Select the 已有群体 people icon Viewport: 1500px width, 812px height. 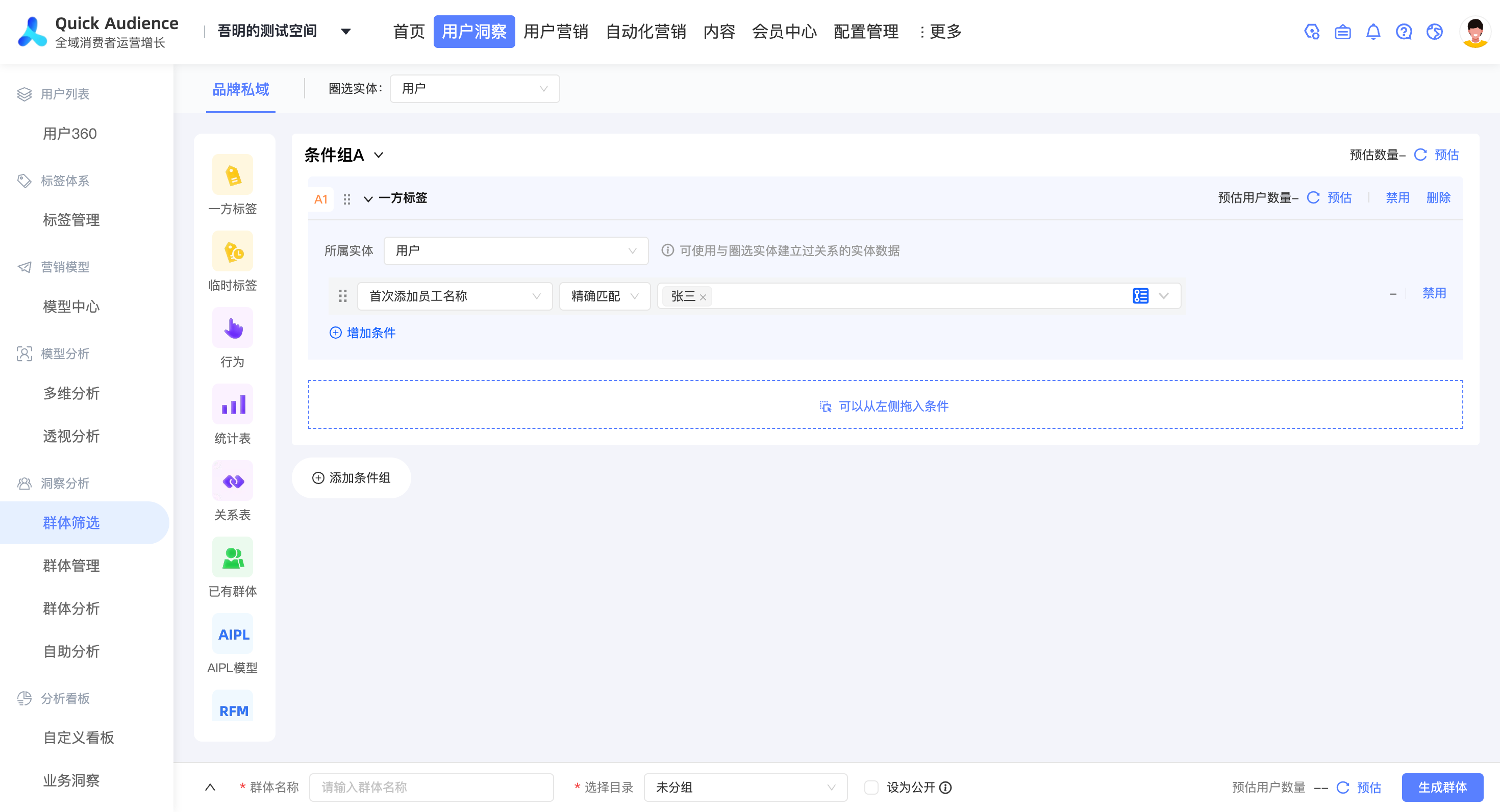232,557
